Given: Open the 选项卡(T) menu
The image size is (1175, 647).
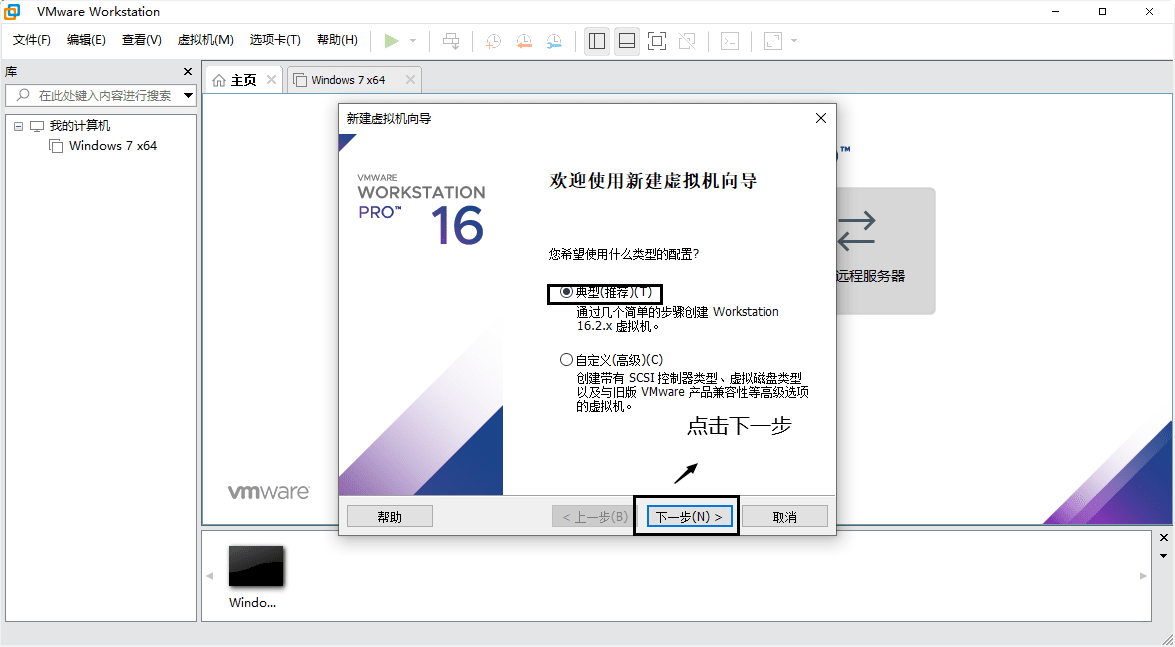Looking at the screenshot, I should click(275, 40).
